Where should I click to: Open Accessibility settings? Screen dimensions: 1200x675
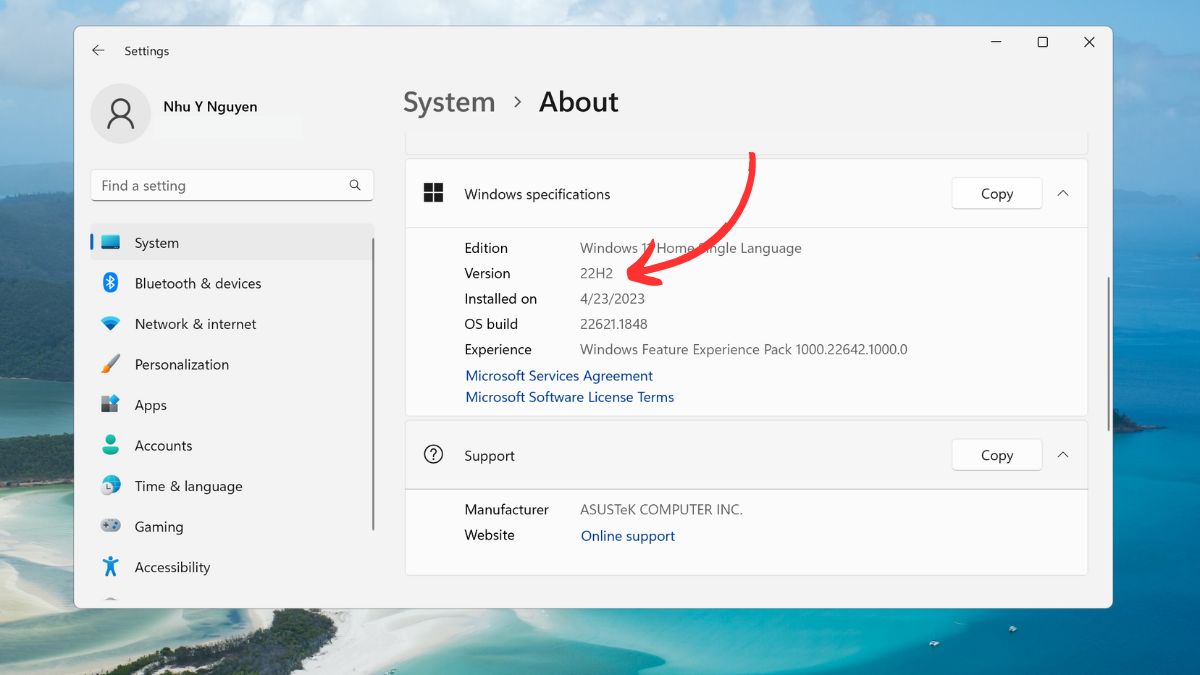tap(232, 567)
